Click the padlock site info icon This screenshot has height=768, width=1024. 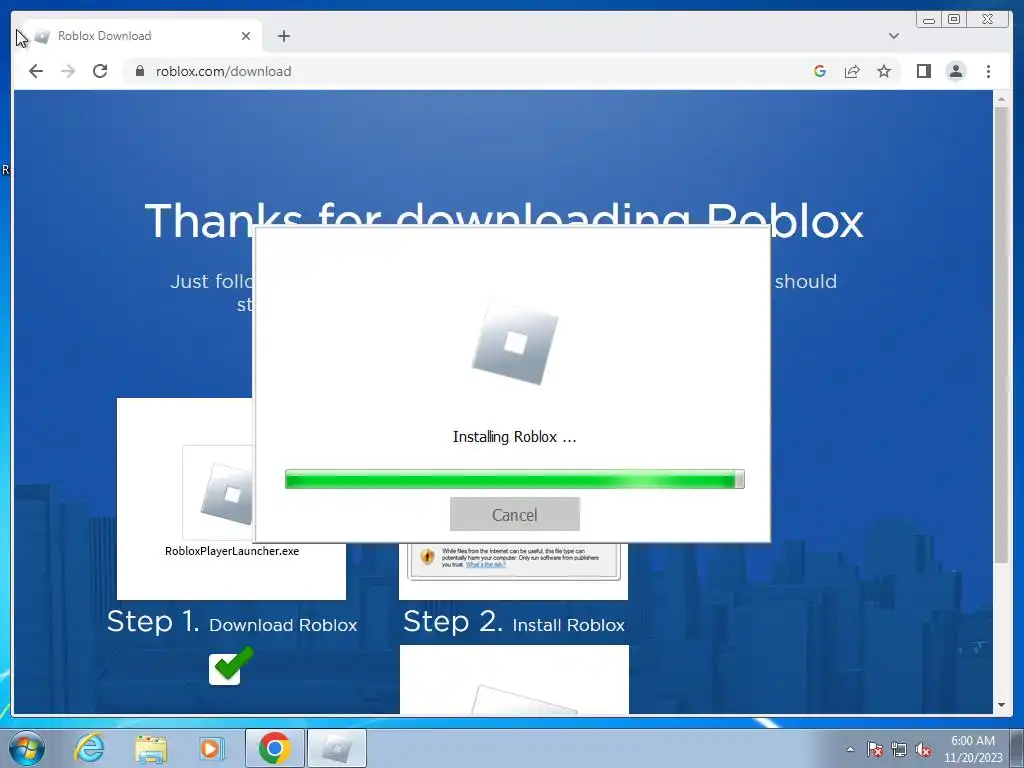(140, 71)
